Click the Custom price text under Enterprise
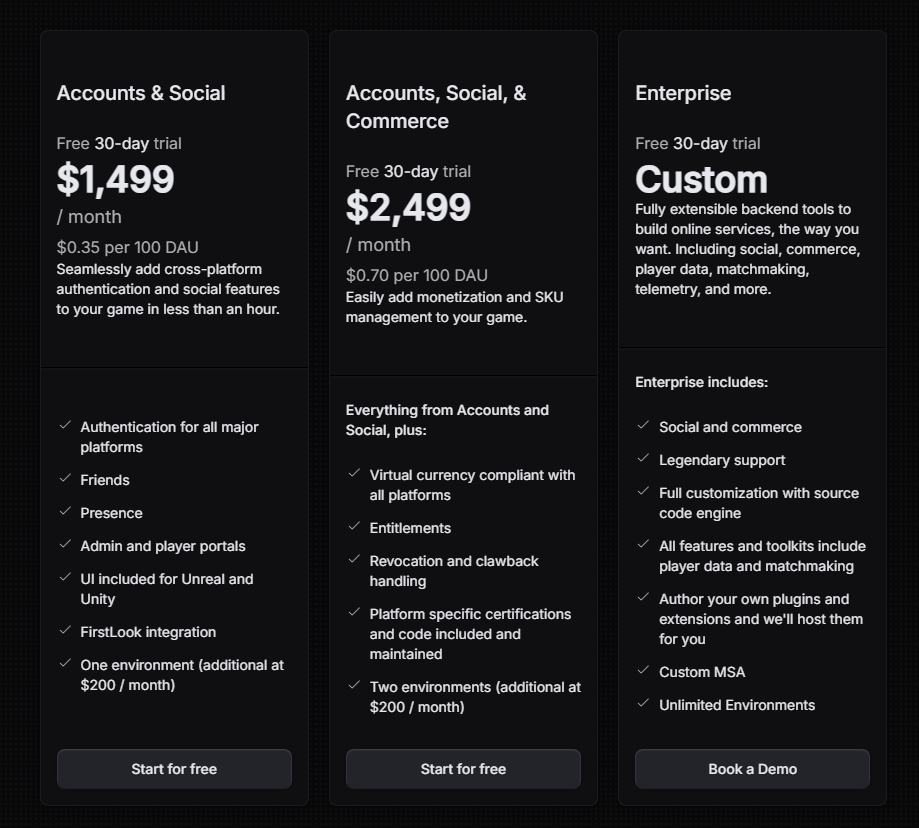 [x=700, y=180]
